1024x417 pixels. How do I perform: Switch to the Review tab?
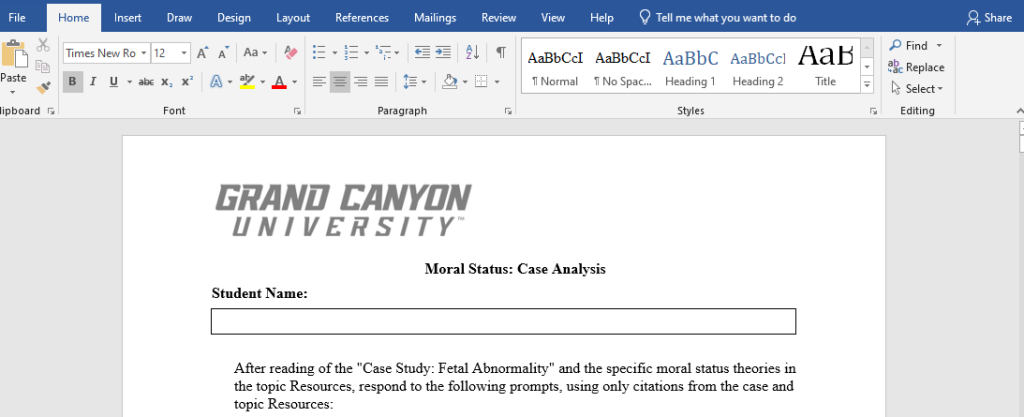(499, 18)
